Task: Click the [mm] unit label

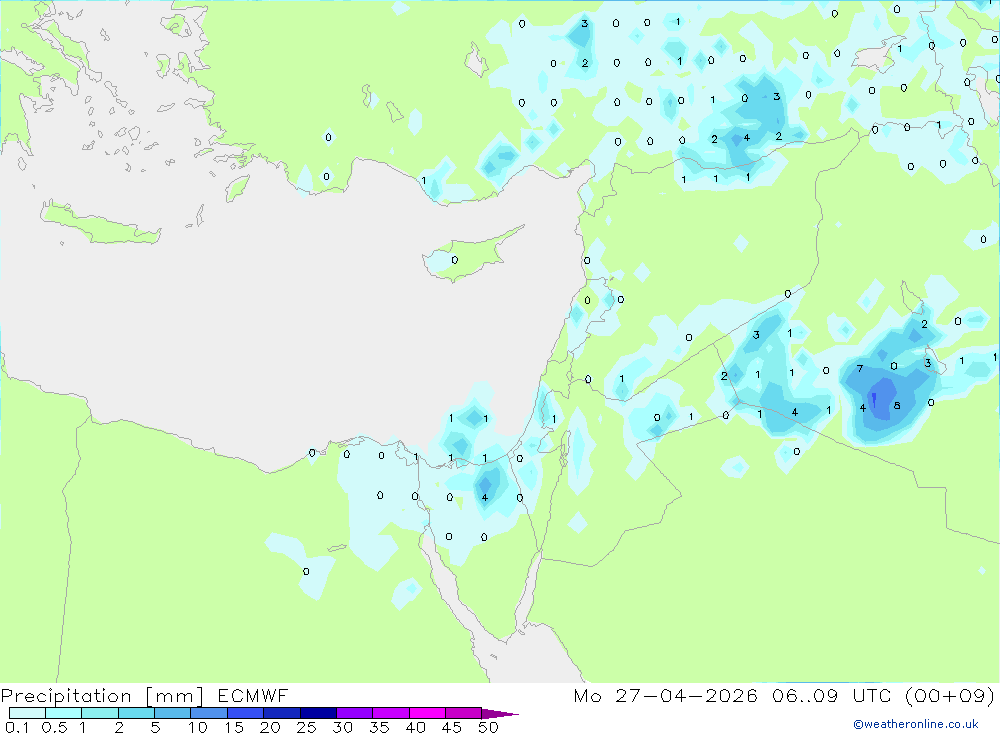Action: click(175, 696)
